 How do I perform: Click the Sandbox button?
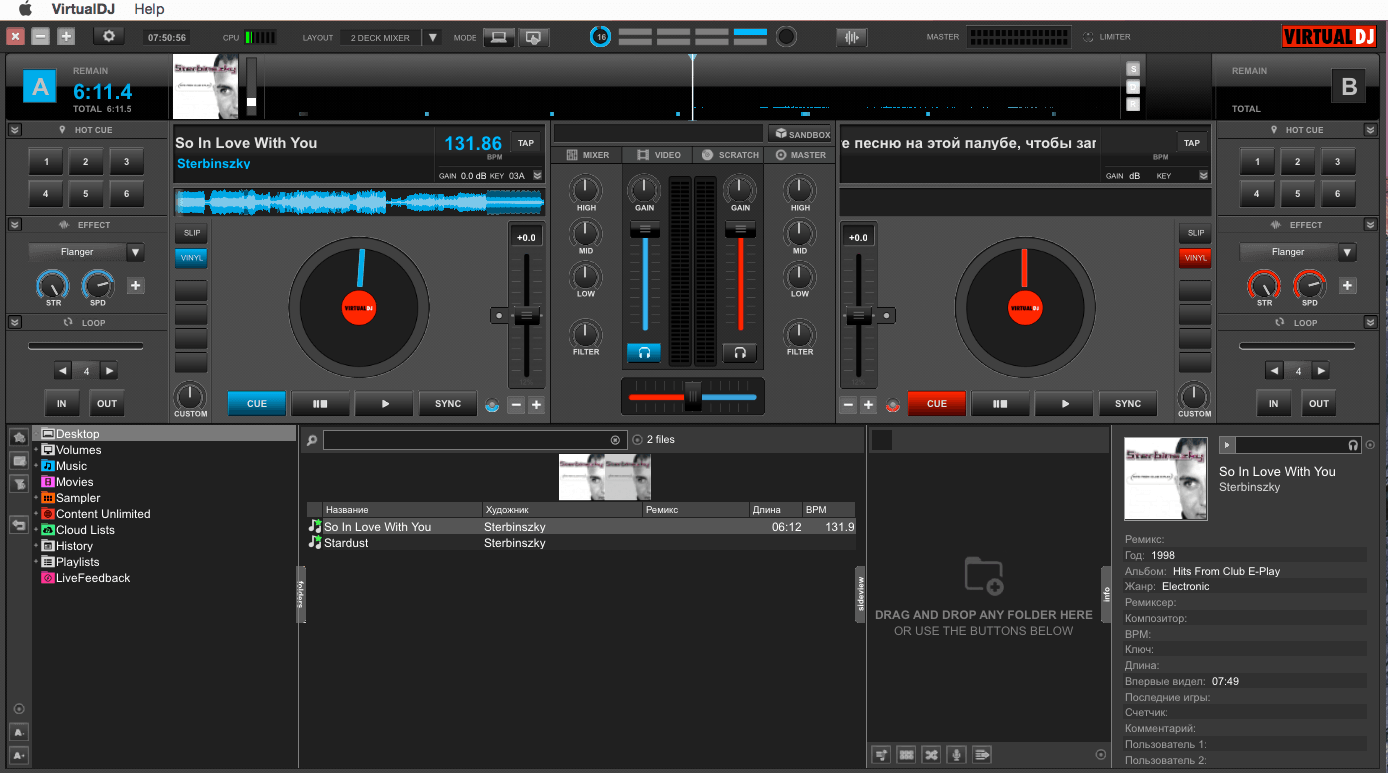tap(801, 134)
